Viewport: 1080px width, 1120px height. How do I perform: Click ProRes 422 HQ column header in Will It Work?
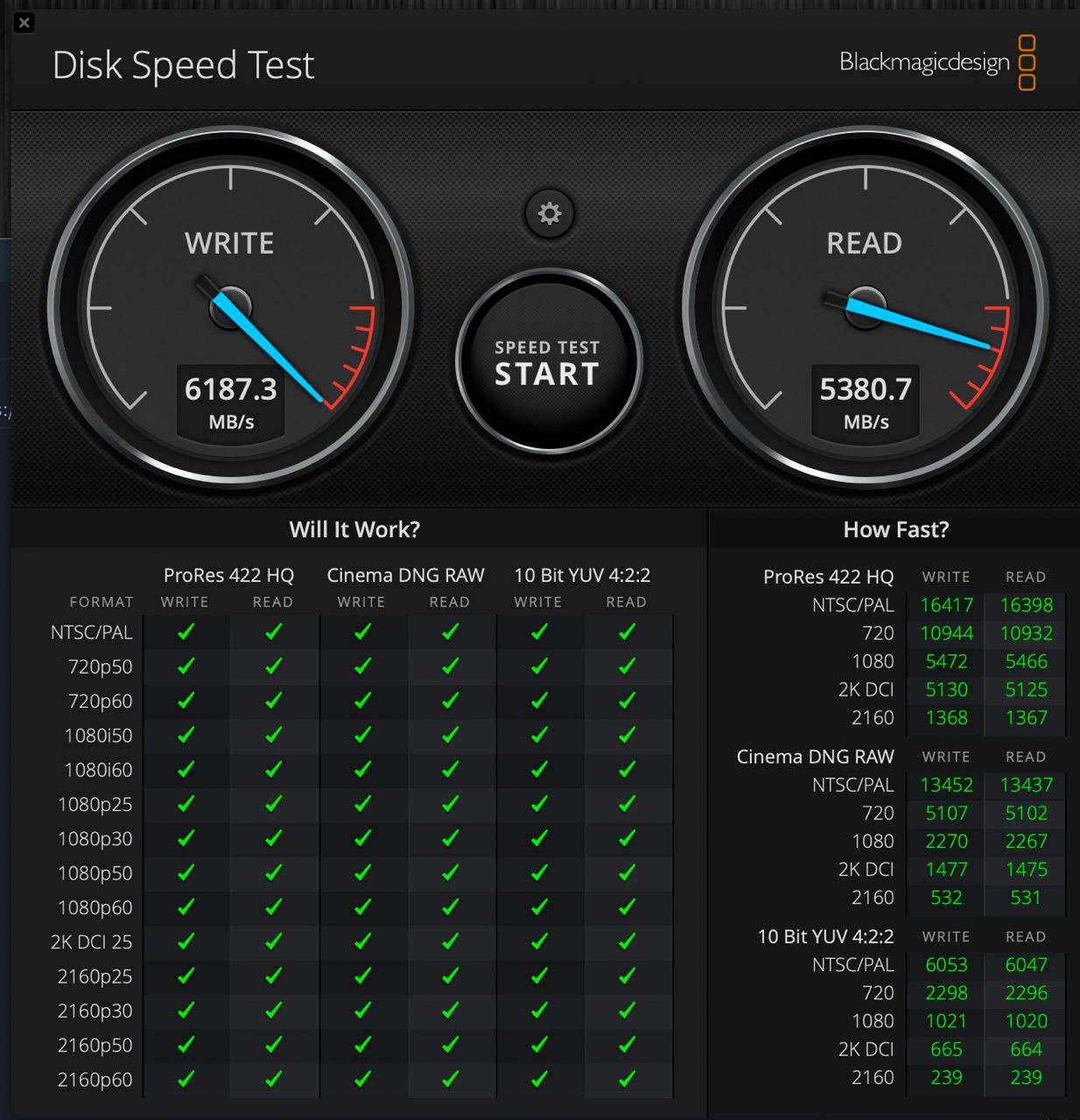(228, 575)
